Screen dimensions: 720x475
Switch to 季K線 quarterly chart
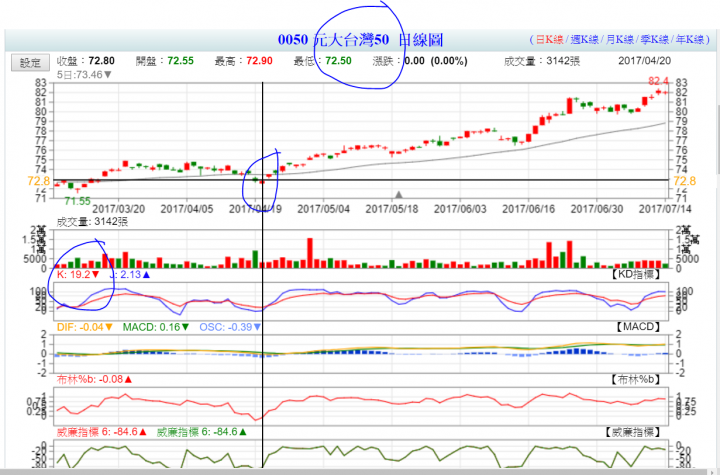pos(654,40)
